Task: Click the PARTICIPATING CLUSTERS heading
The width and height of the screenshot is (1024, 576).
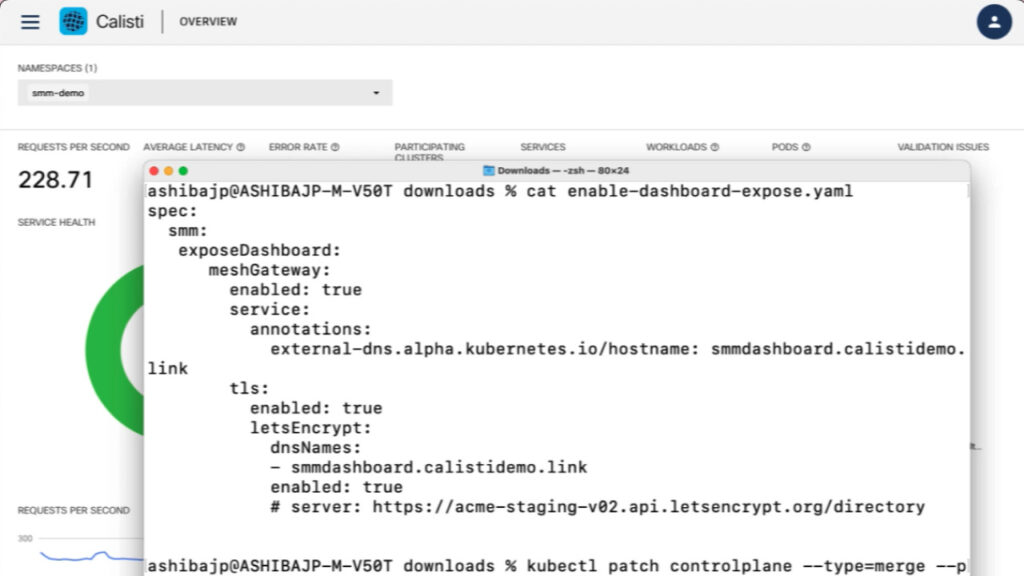Action: 429,152
